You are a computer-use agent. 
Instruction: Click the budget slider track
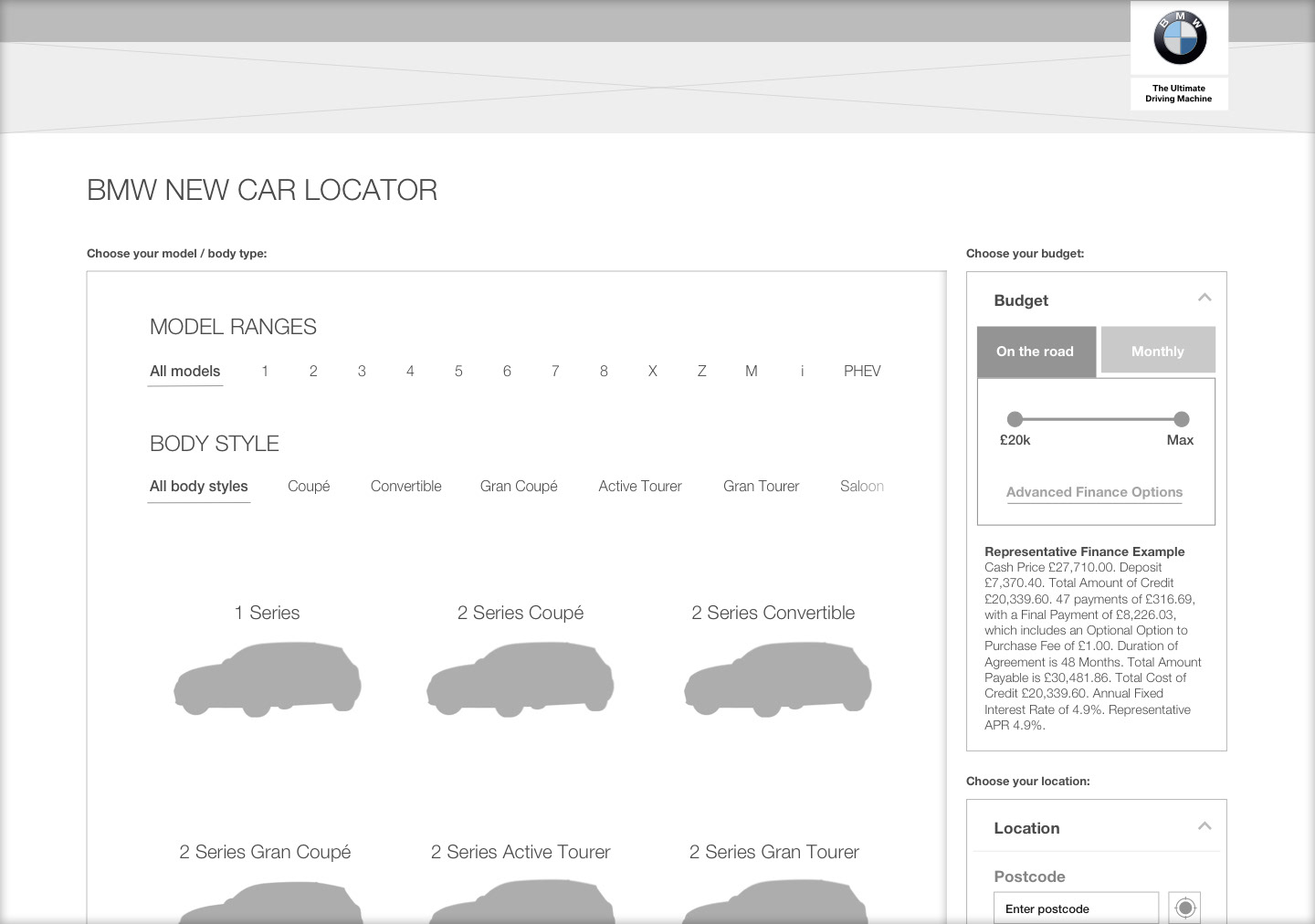coord(1098,419)
